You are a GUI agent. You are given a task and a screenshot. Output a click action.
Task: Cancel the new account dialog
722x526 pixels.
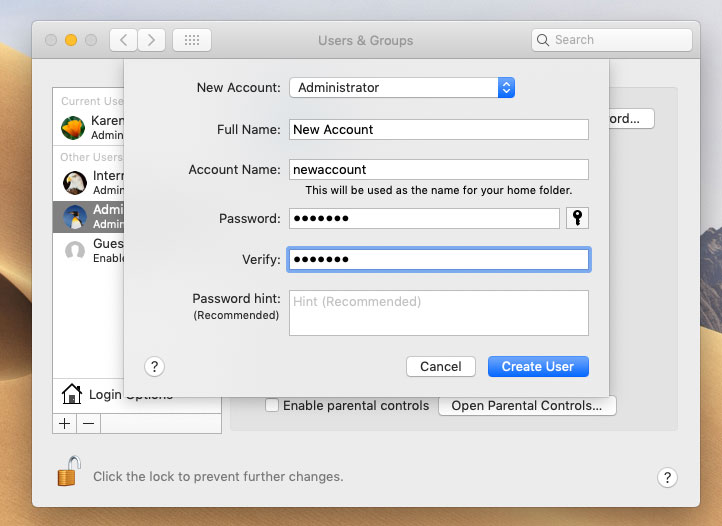pos(440,367)
